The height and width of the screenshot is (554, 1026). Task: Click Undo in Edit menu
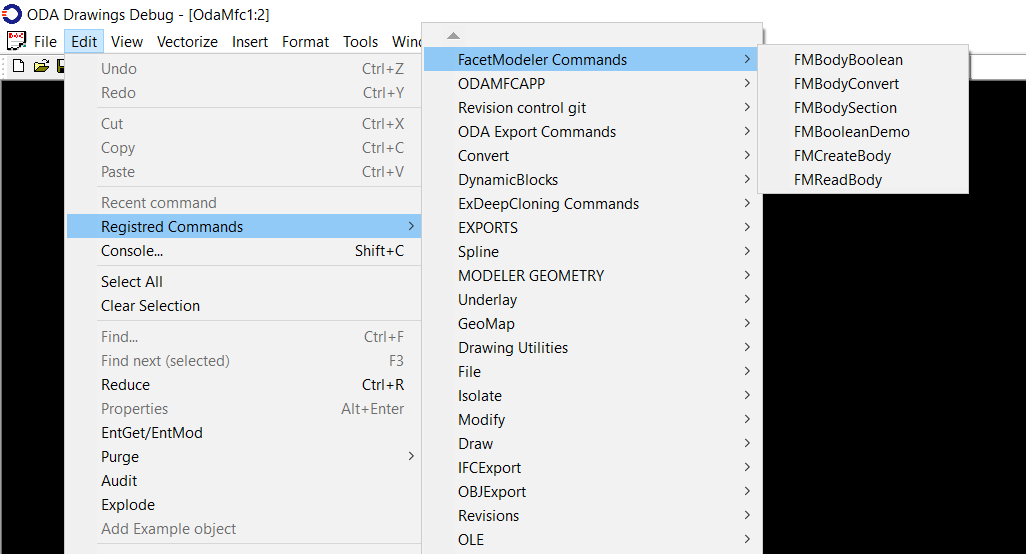(x=243, y=69)
